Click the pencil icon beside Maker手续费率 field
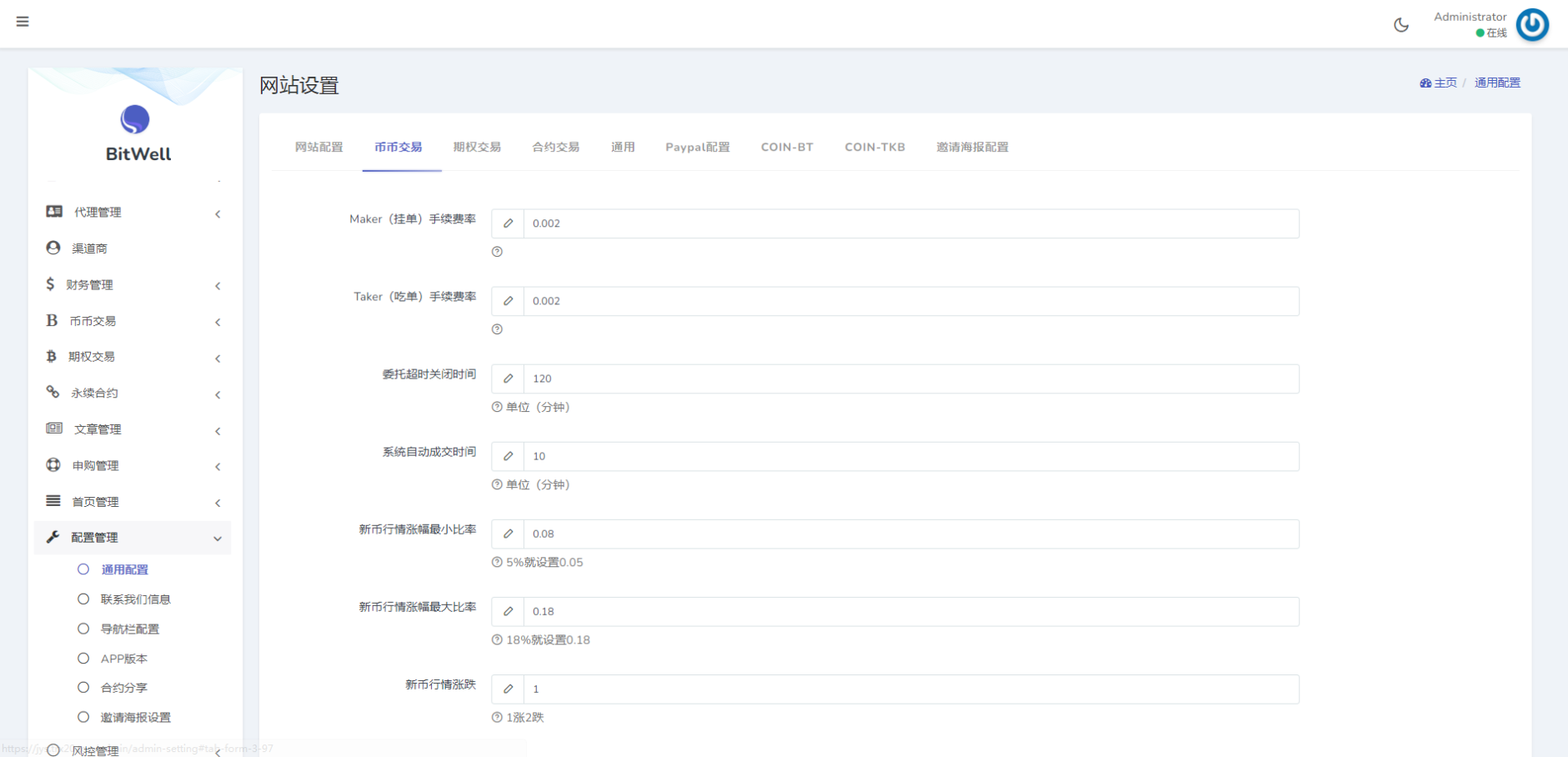1568x757 pixels. [x=508, y=223]
